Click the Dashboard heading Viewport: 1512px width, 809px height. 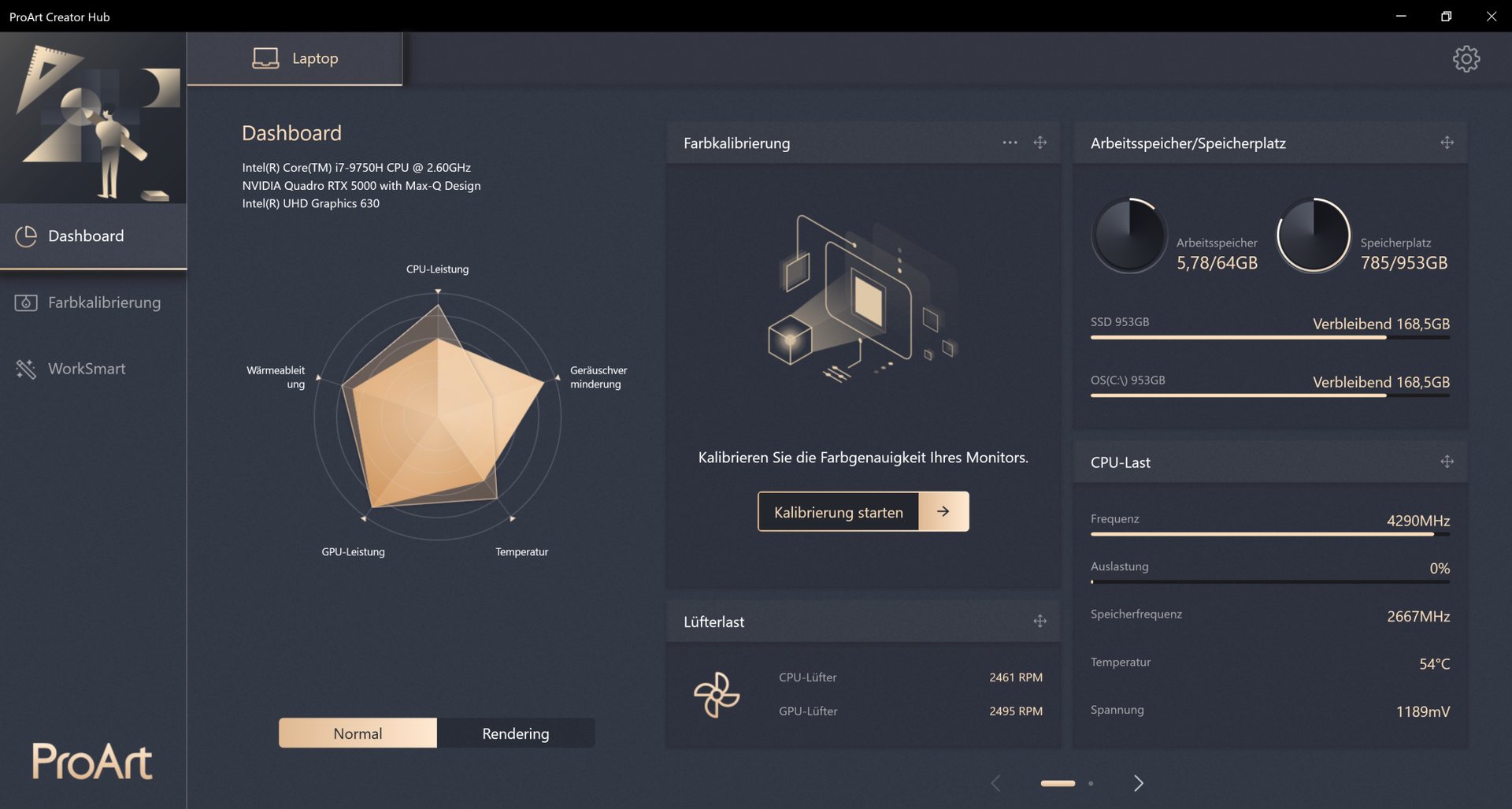coord(291,133)
